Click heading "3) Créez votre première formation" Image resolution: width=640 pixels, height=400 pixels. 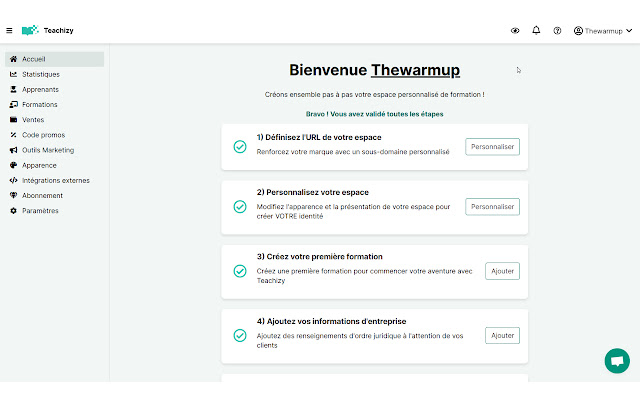coord(320,257)
